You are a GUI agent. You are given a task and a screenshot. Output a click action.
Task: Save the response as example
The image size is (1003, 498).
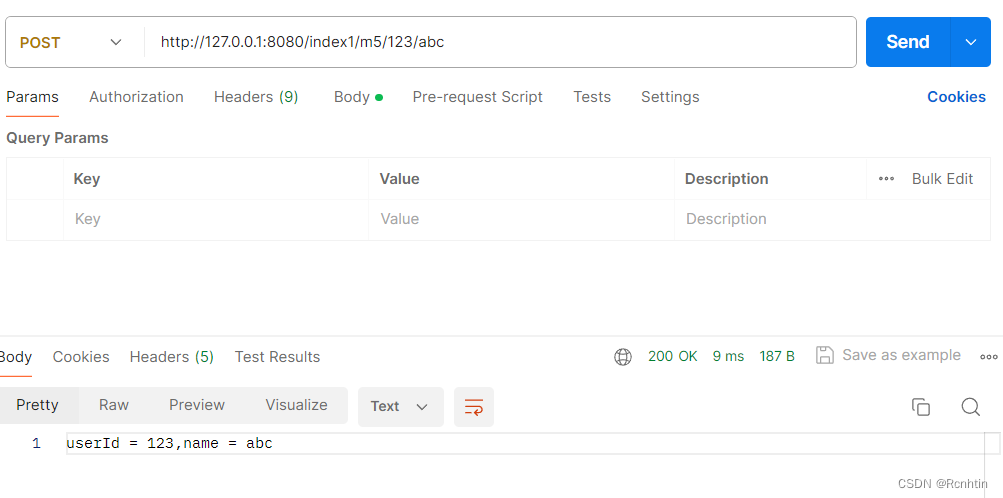pos(888,355)
